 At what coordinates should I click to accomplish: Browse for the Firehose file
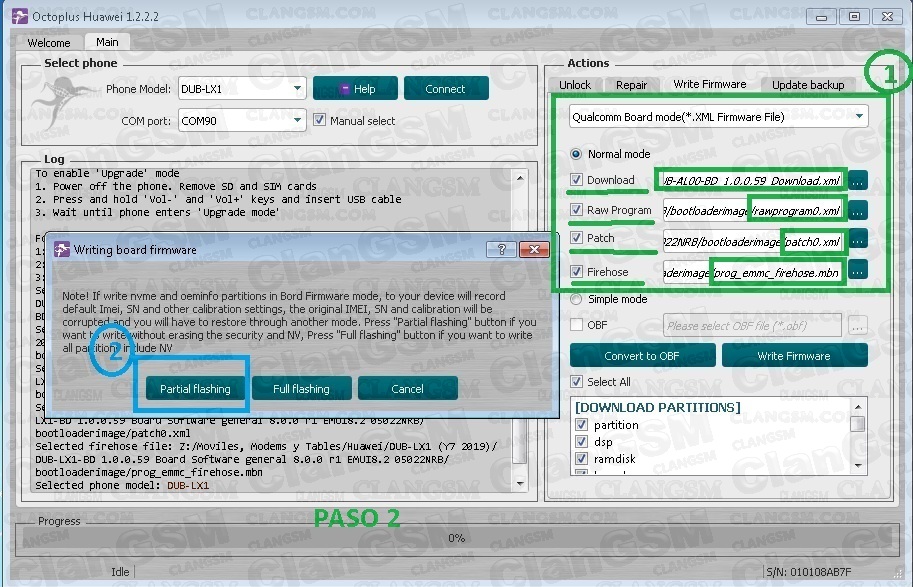(x=858, y=270)
